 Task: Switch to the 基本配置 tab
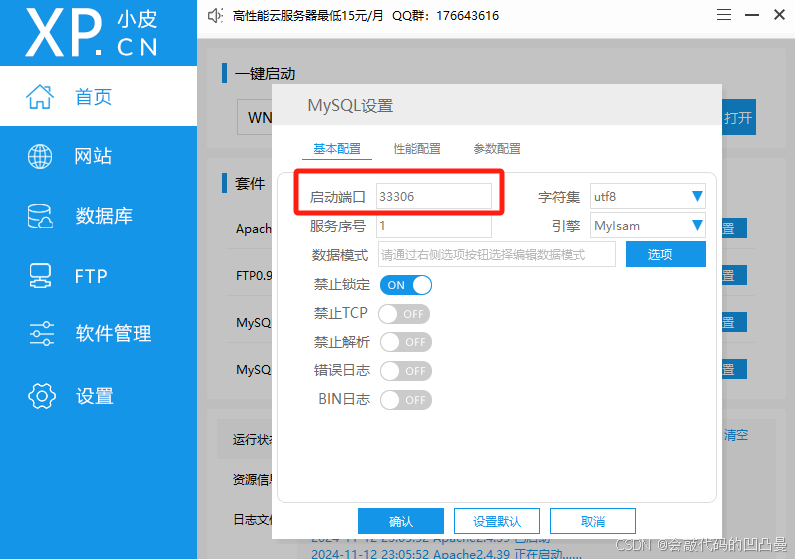(337, 148)
